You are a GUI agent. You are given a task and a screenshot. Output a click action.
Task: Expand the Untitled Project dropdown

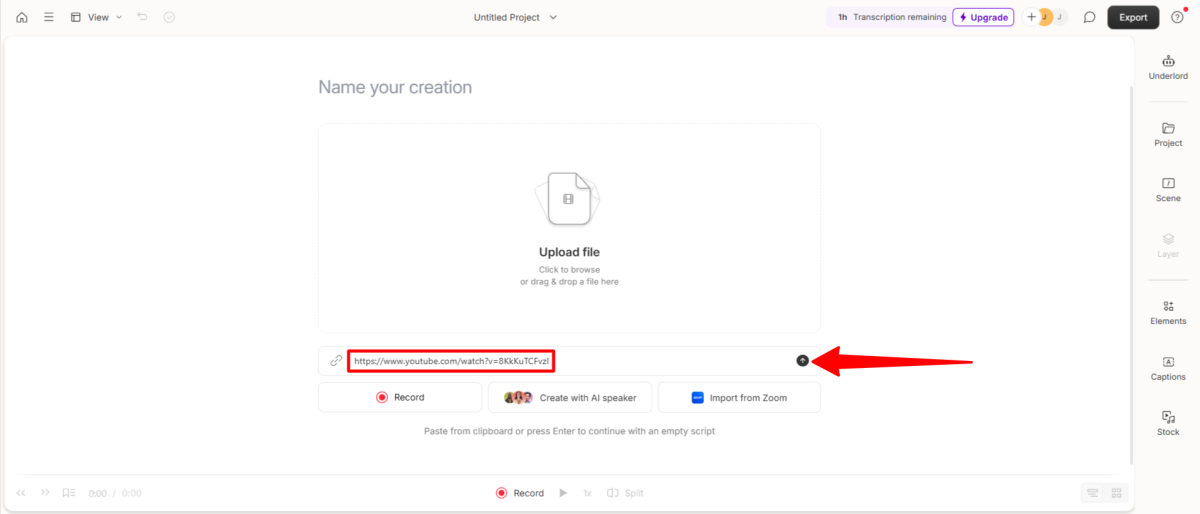coord(515,17)
